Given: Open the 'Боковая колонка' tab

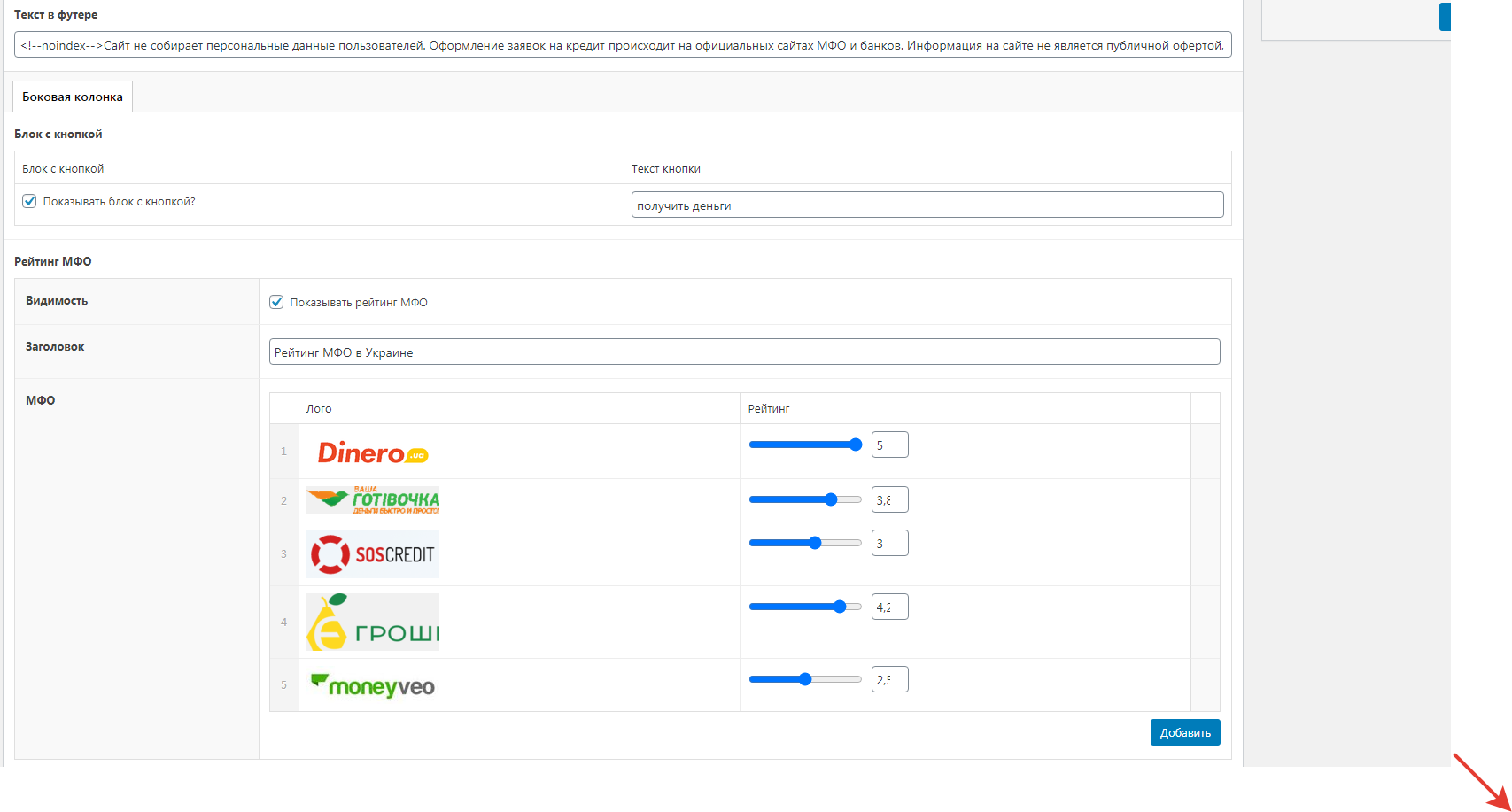Looking at the screenshot, I should pyautogui.click(x=73, y=97).
